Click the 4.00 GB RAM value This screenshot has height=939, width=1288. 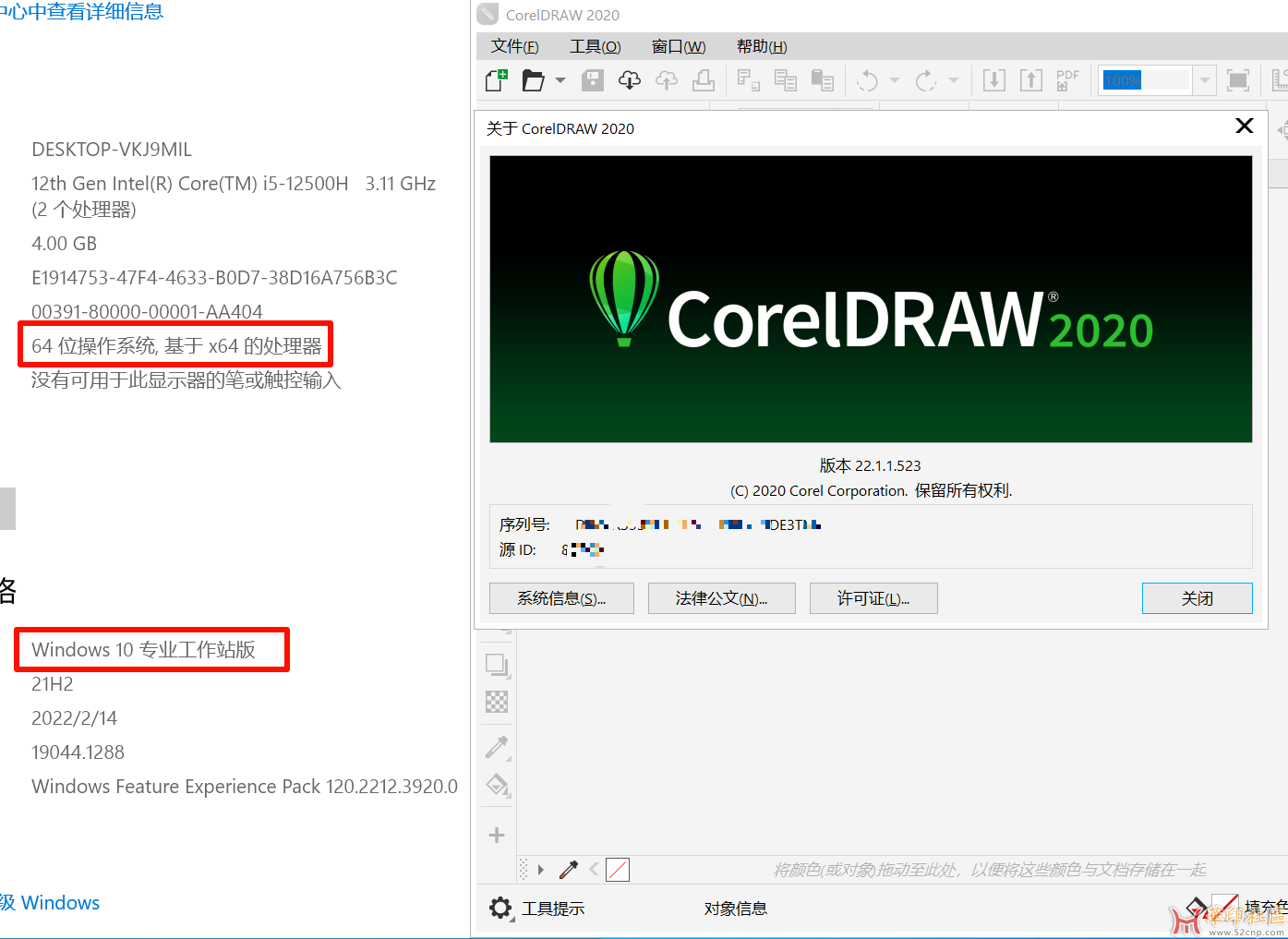(x=64, y=244)
